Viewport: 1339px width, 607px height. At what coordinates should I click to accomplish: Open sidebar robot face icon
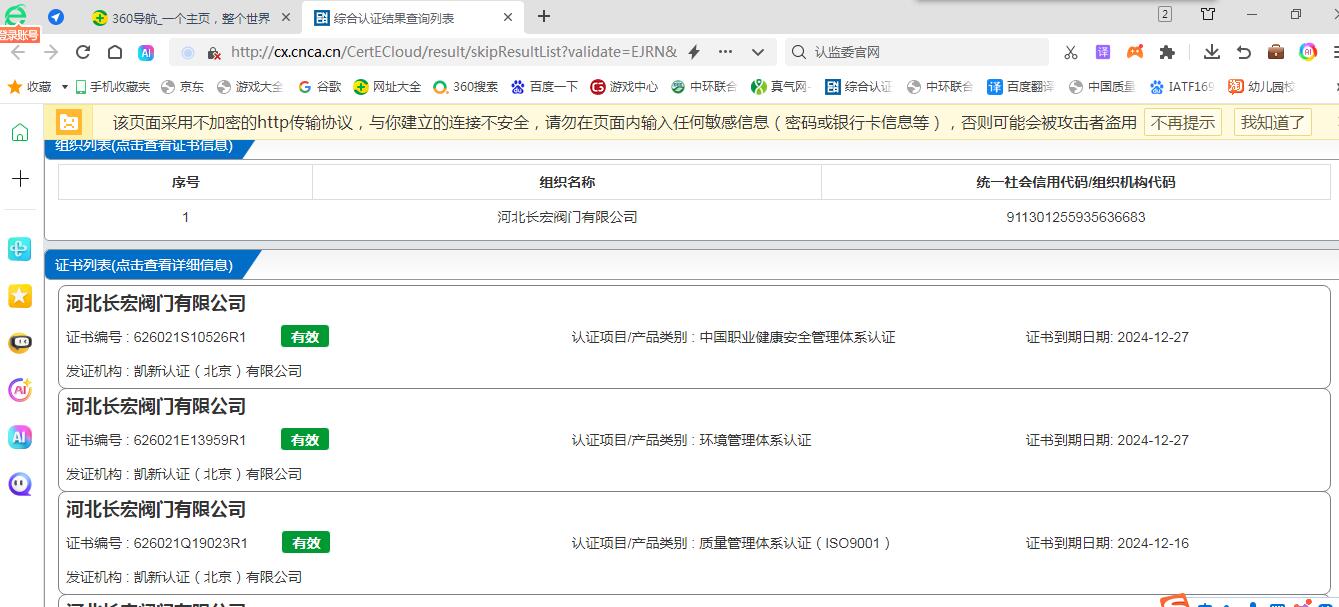point(20,343)
